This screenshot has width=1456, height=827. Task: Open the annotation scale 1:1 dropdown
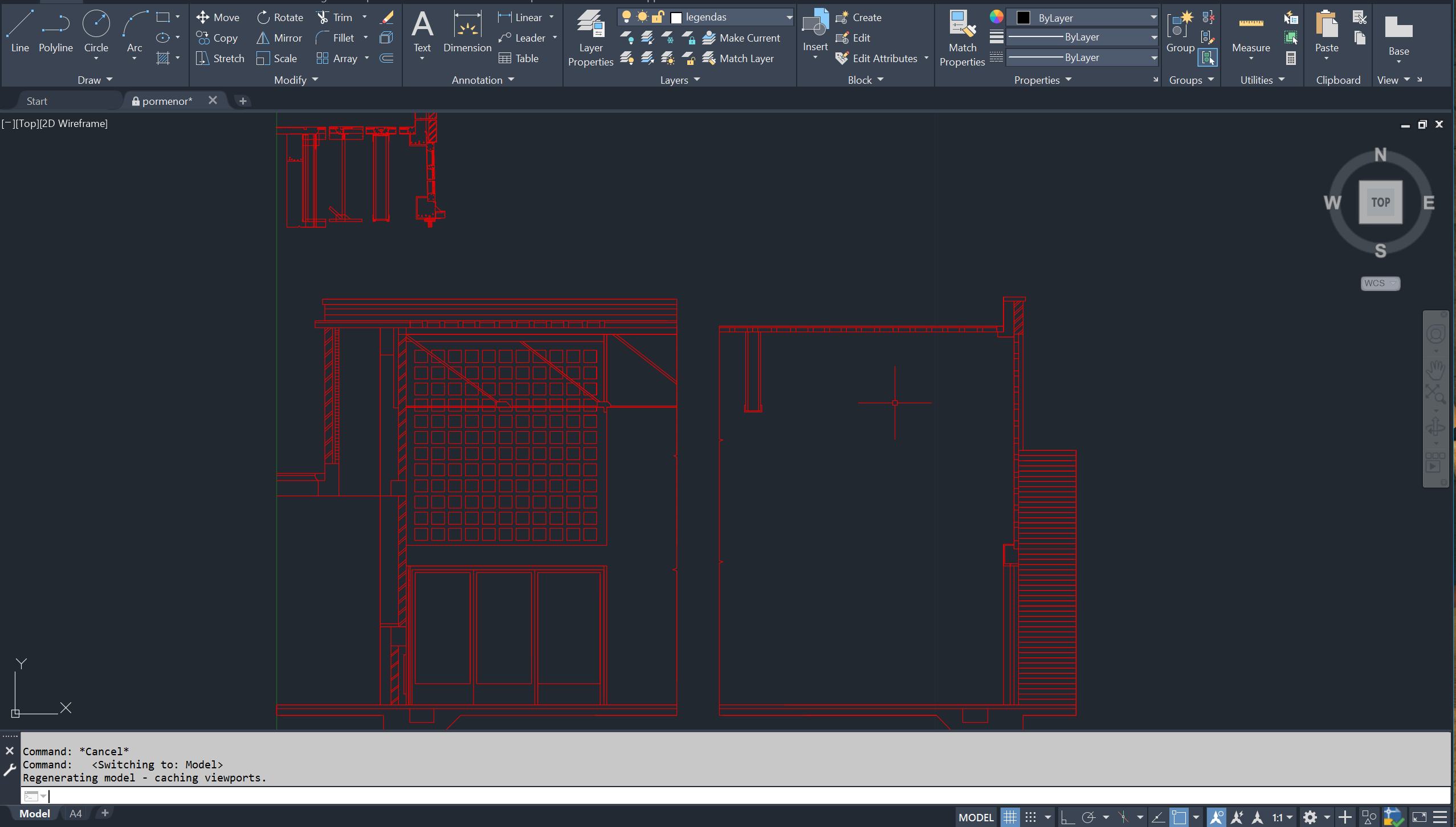click(x=1282, y=817)
